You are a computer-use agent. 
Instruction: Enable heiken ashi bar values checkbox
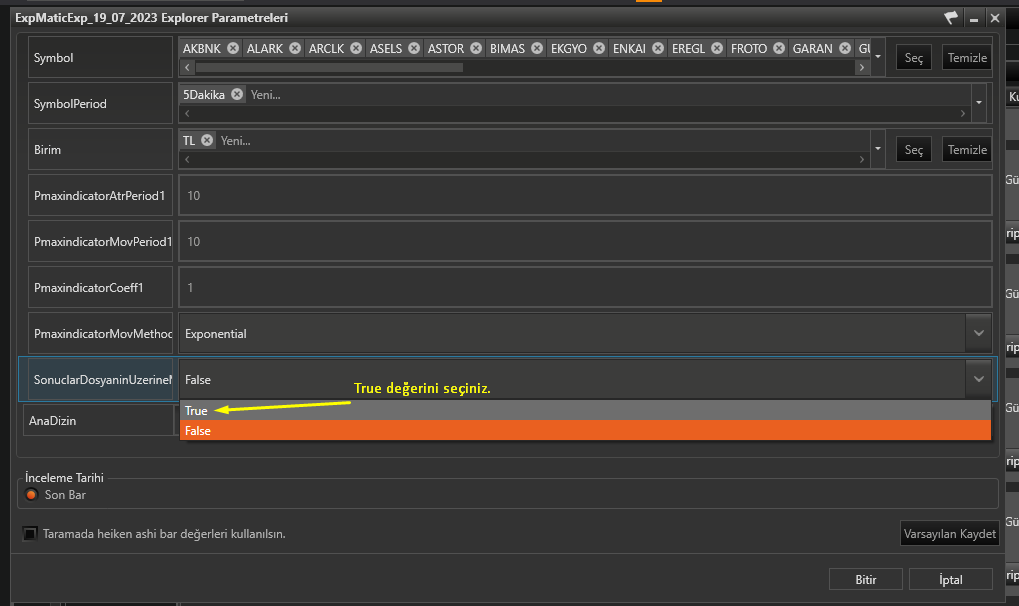[30, 534]
